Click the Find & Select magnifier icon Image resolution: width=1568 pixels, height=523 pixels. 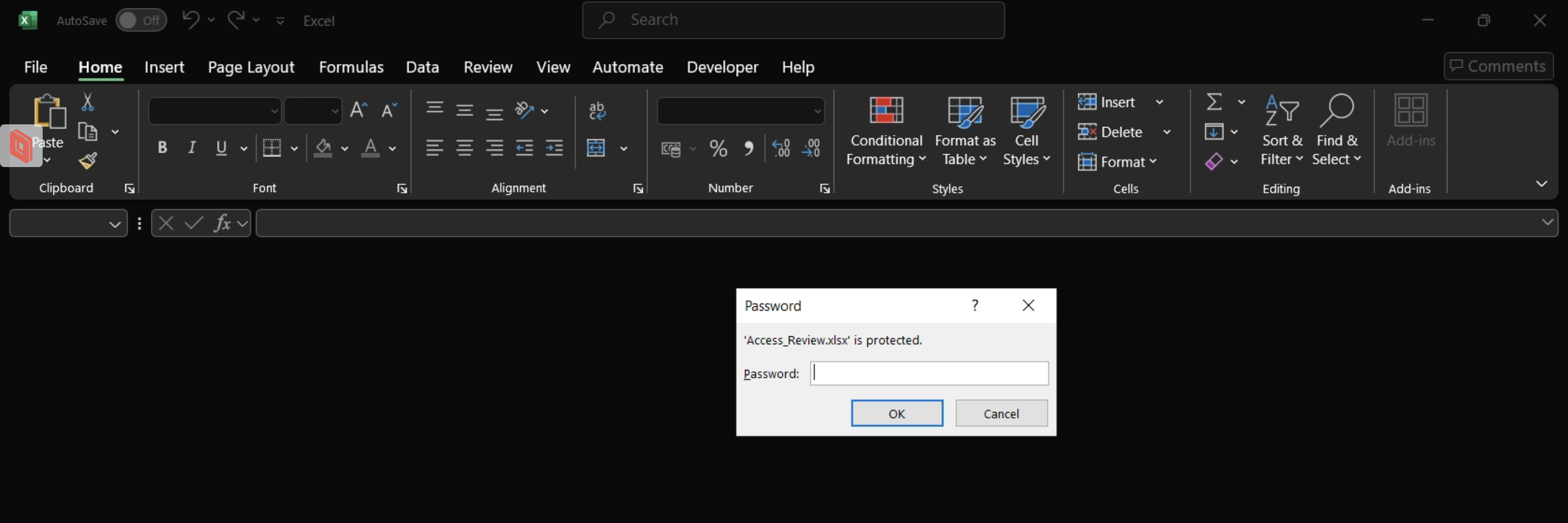(1336, 111)
